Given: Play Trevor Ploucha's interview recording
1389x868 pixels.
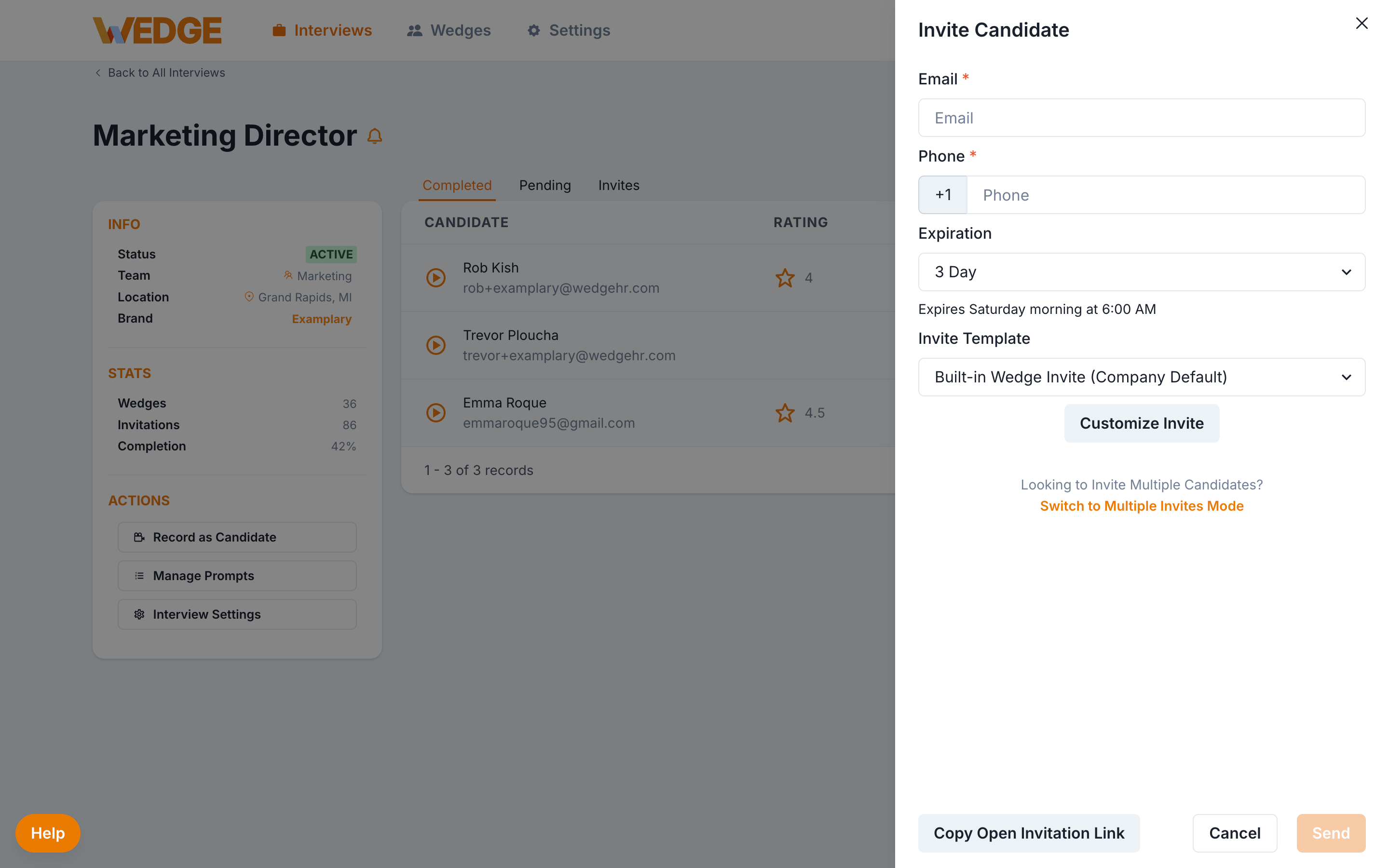Looking at the screenshot, I should 436,345.
